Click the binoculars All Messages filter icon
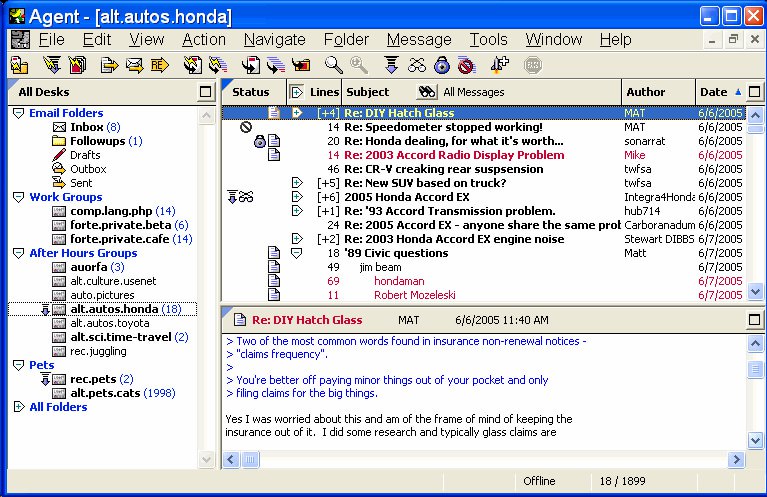Viewport: 767px width, 497px height. tap(427, 92)
